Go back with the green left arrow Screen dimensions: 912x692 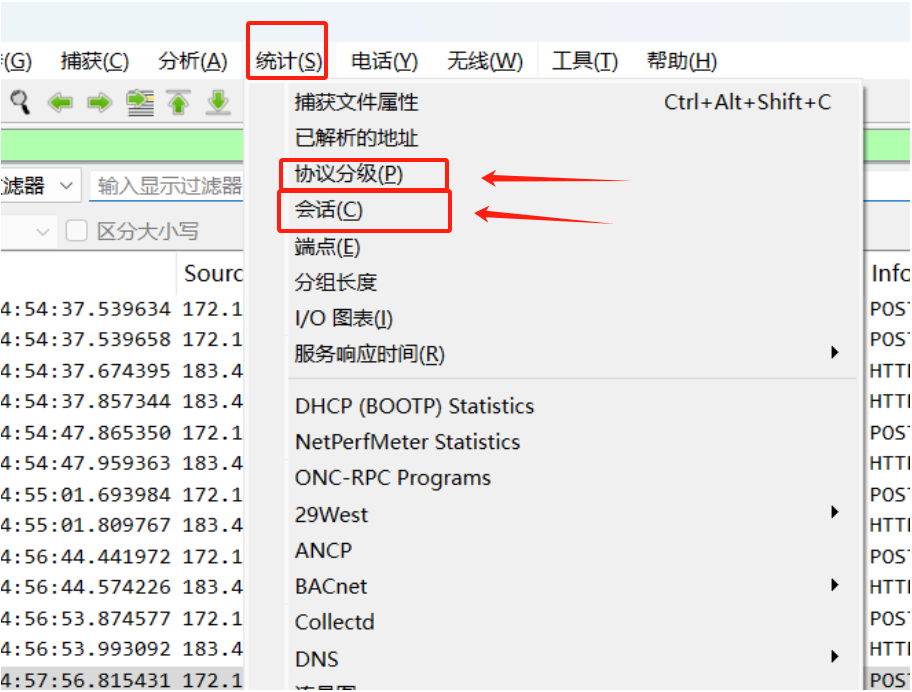click(60, 103)
